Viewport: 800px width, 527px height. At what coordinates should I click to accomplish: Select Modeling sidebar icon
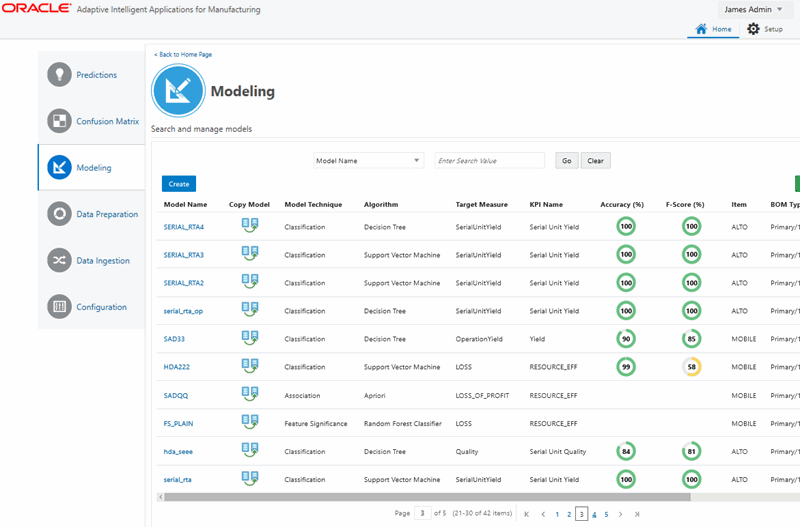pos(60,167)
